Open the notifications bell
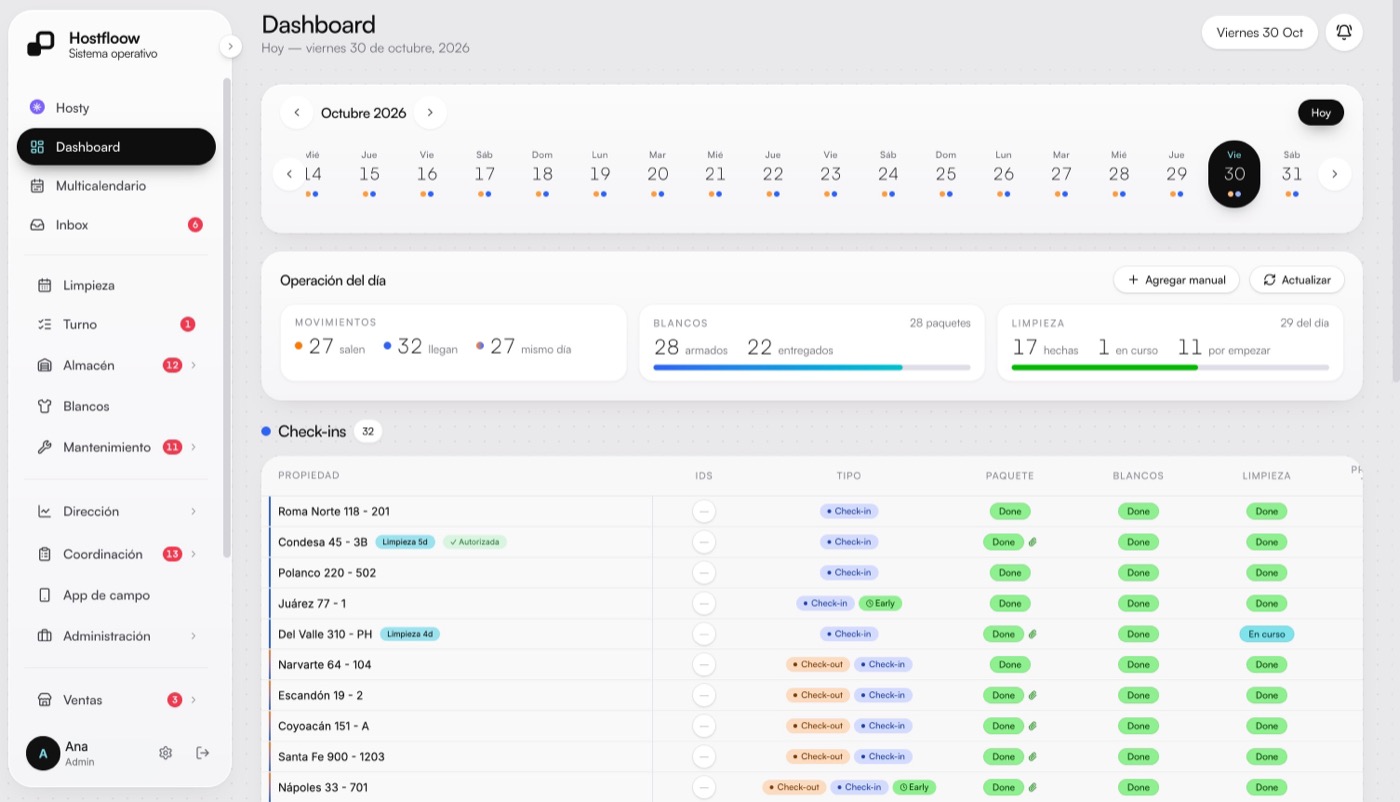Screen dimensions: 1400x802 pos(1344,32)
